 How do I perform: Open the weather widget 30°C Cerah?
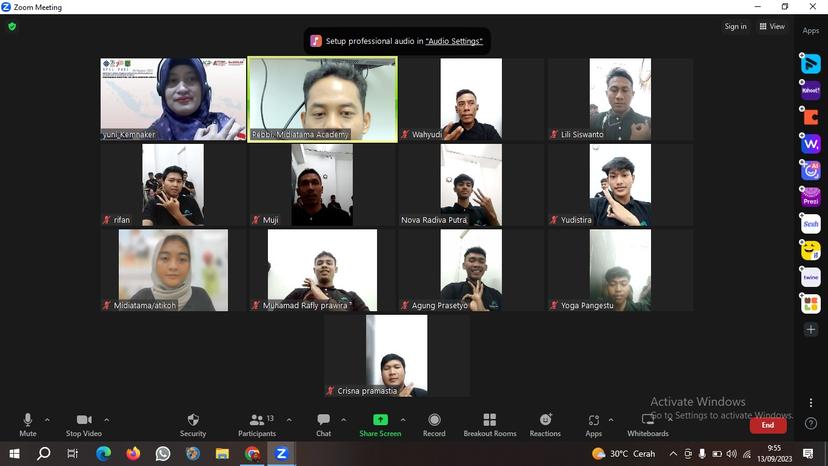click(x=624, y=454)
